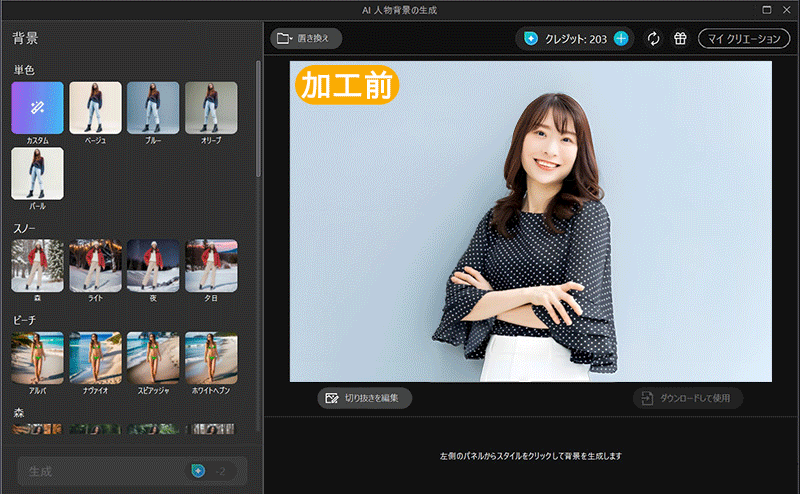800x494 pixels.
Task: Pick the ホワイトヘブン beach thumbnail
Action: (x=211, y=358)
